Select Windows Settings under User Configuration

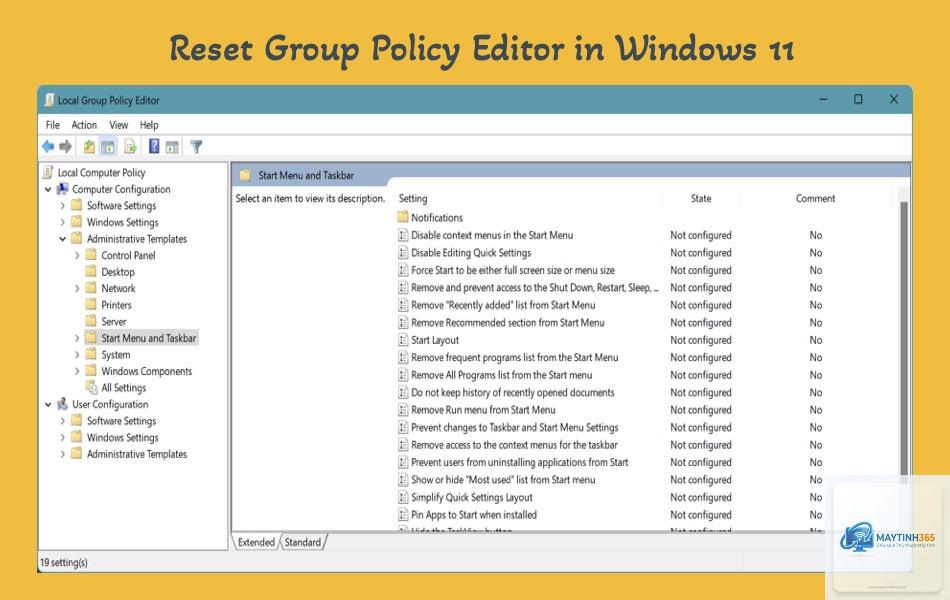pos(122,438)
